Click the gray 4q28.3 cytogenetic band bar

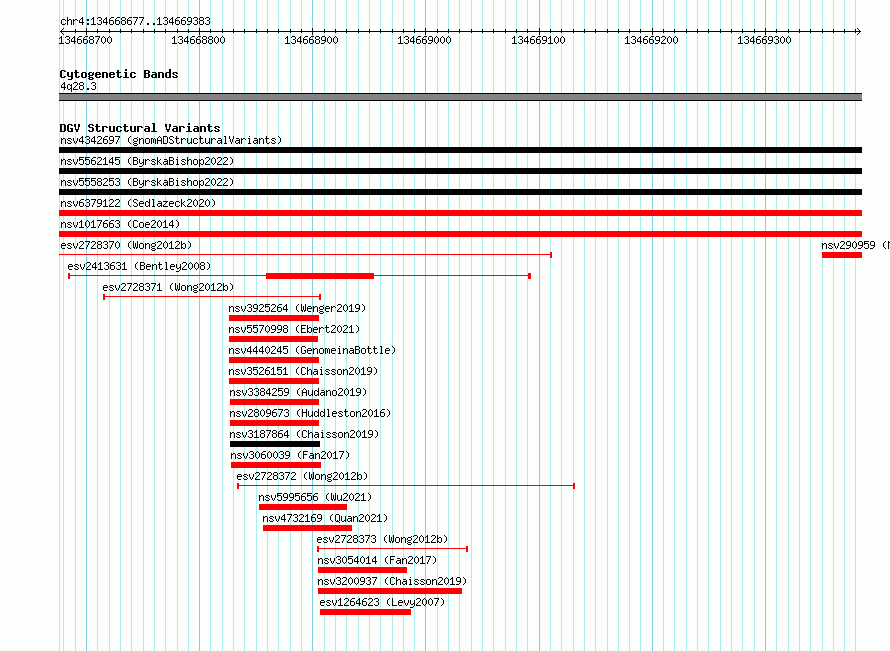tap(460, 97)
